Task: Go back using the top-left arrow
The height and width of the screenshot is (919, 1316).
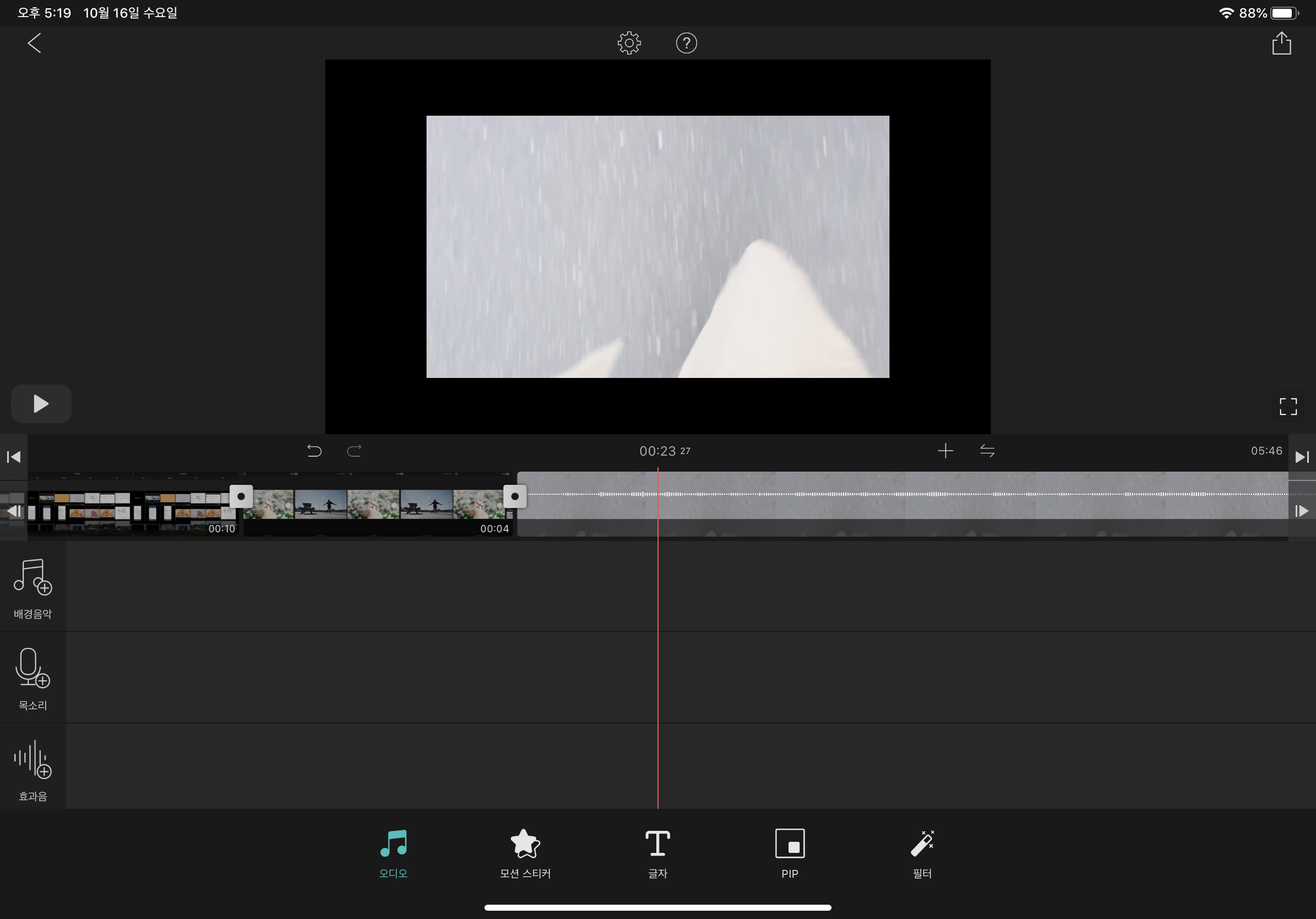Action: [34, 43]
